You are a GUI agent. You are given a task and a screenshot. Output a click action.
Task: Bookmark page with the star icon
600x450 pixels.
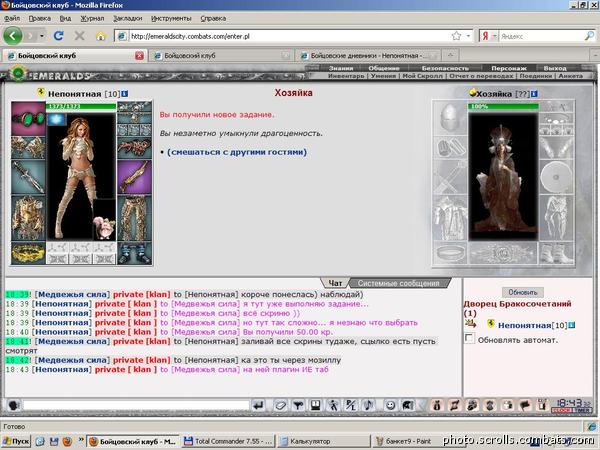456,36
